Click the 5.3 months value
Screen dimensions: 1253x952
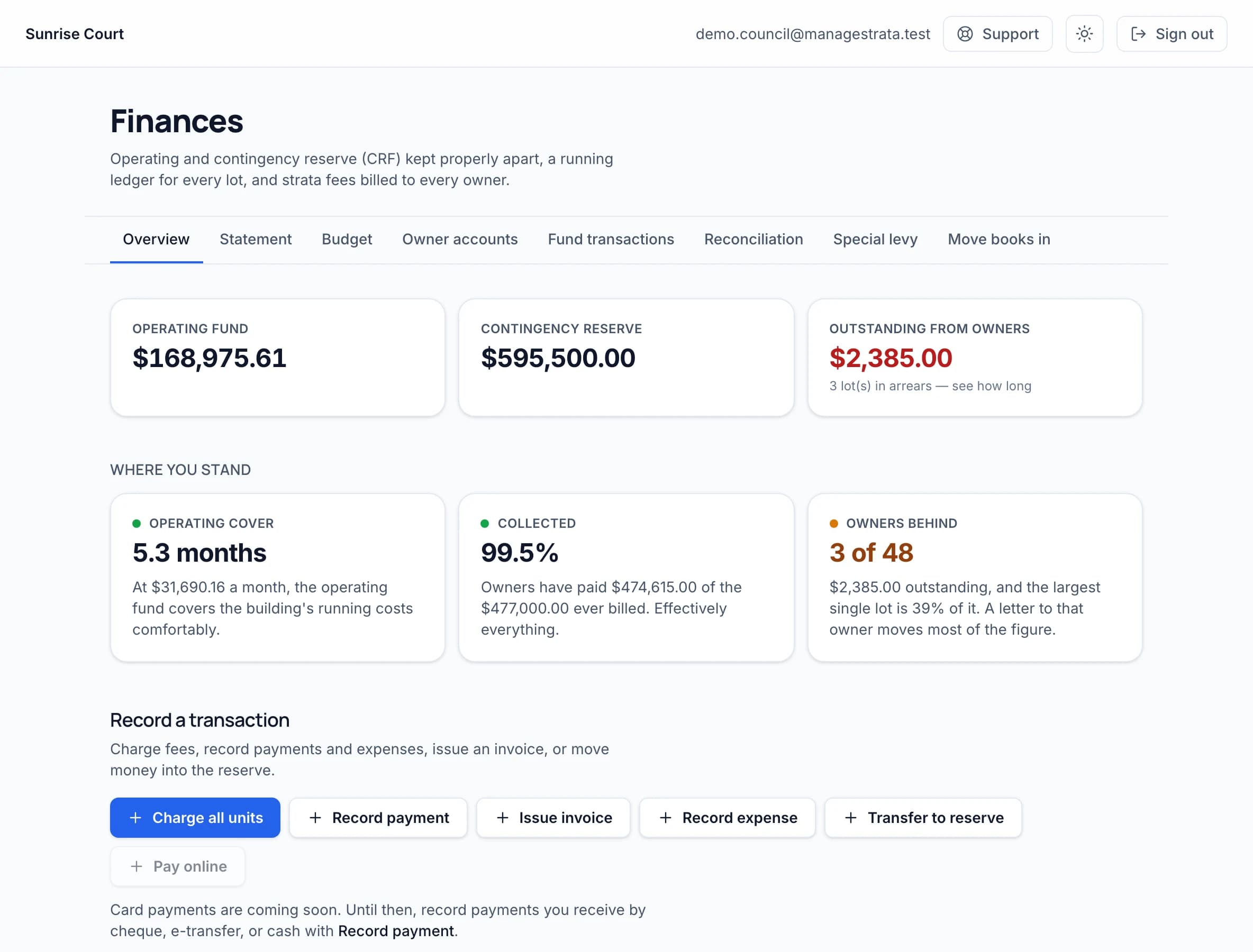click(x=199, y=553)
